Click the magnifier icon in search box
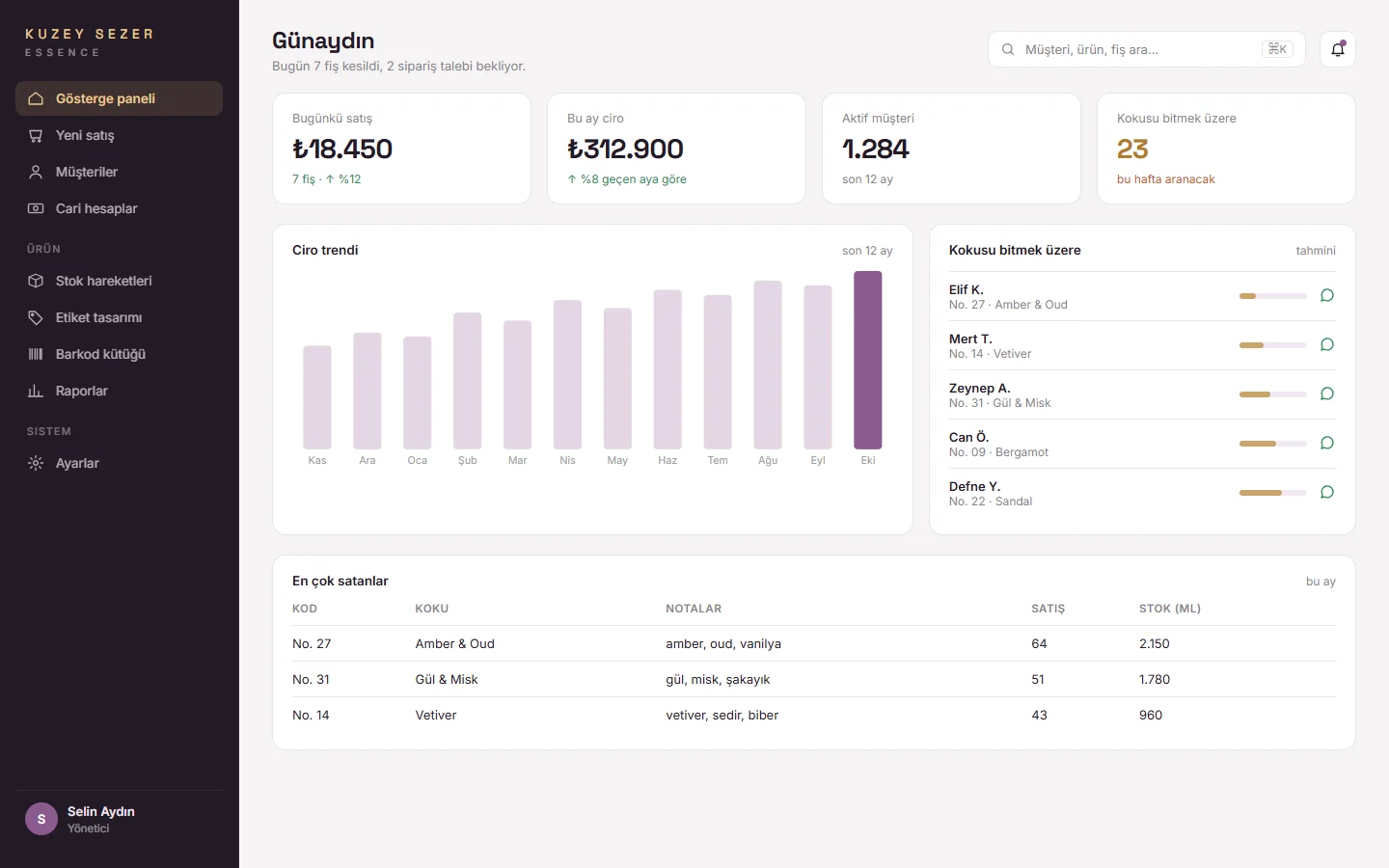Screen dimensions: 1389x868 tap(1008, 49)
